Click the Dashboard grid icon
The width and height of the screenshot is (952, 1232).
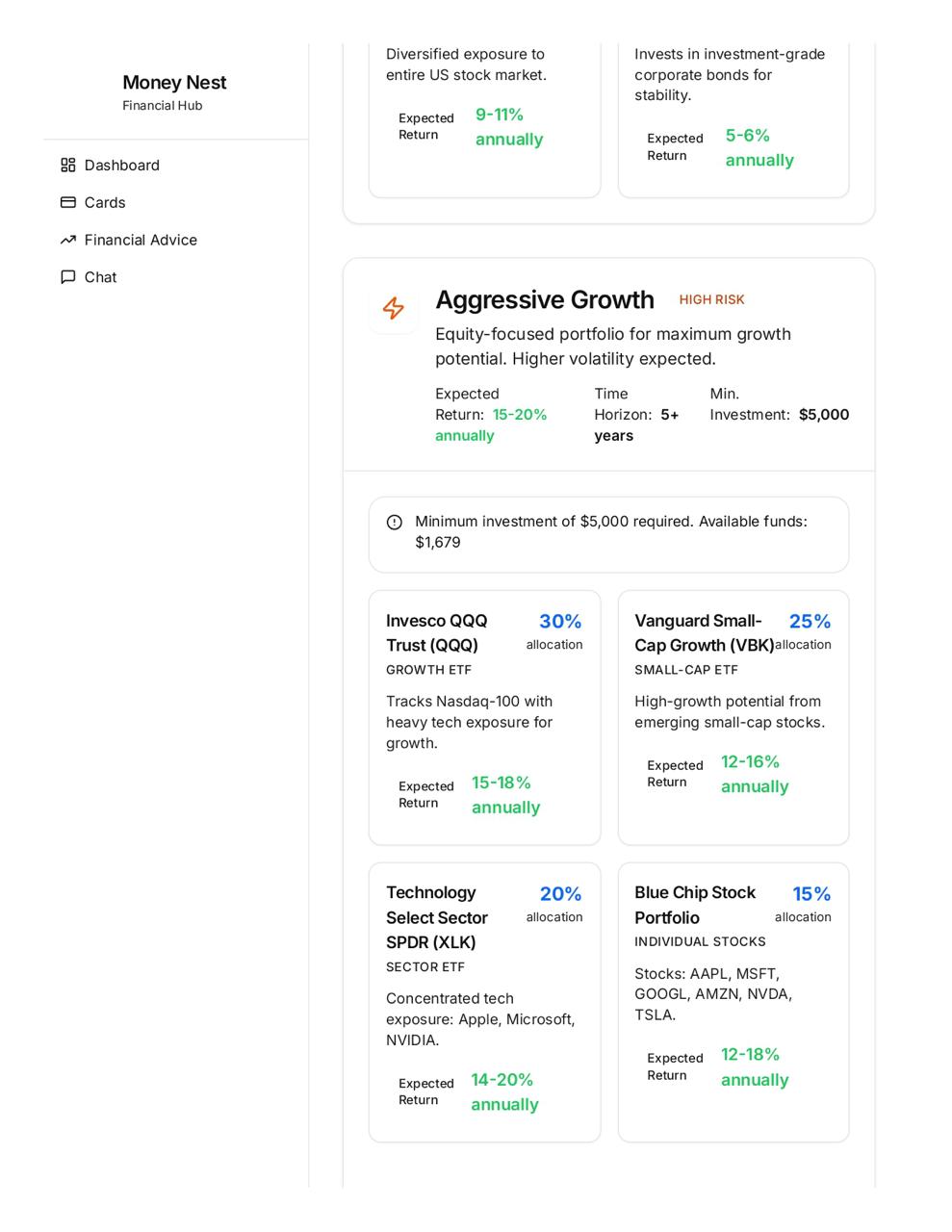67,166
